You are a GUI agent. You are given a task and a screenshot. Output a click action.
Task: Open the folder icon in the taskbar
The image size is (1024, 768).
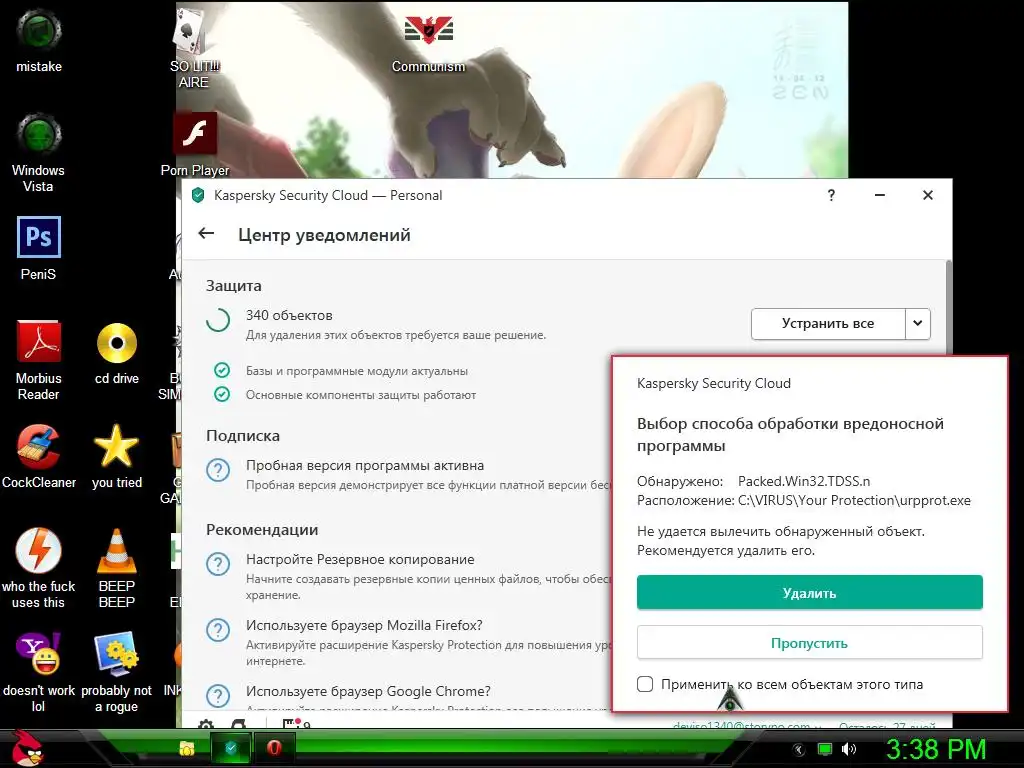187,748
